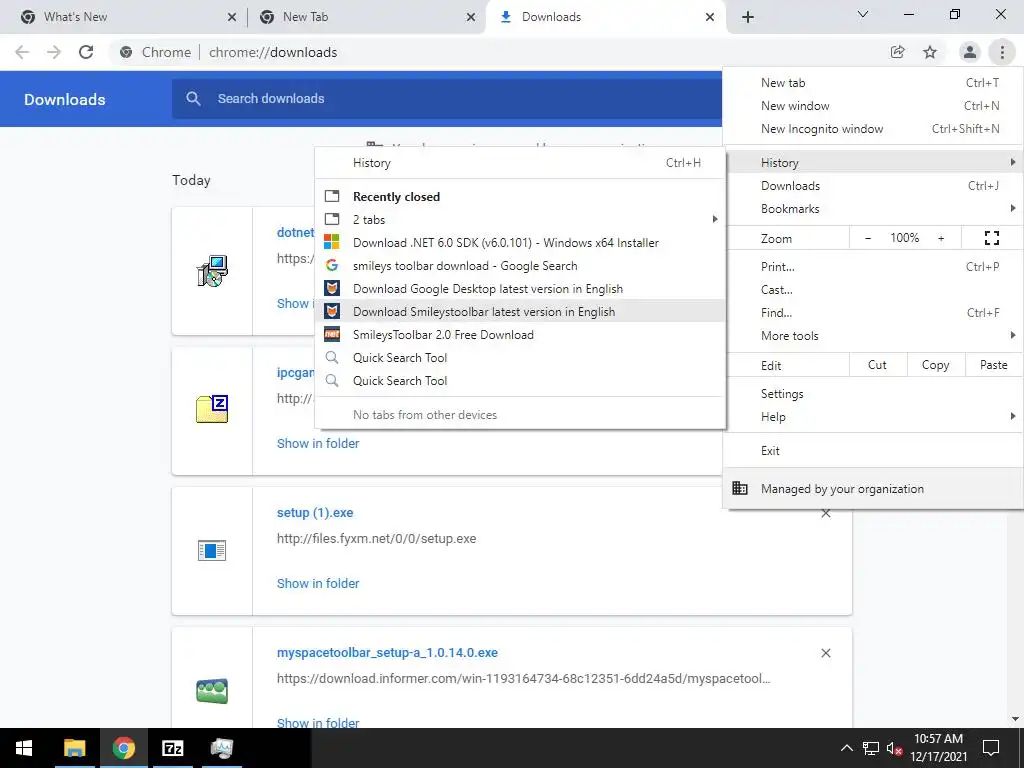Toggle fullscreen mode icon

pyautogui.click(x=992, y=238)
